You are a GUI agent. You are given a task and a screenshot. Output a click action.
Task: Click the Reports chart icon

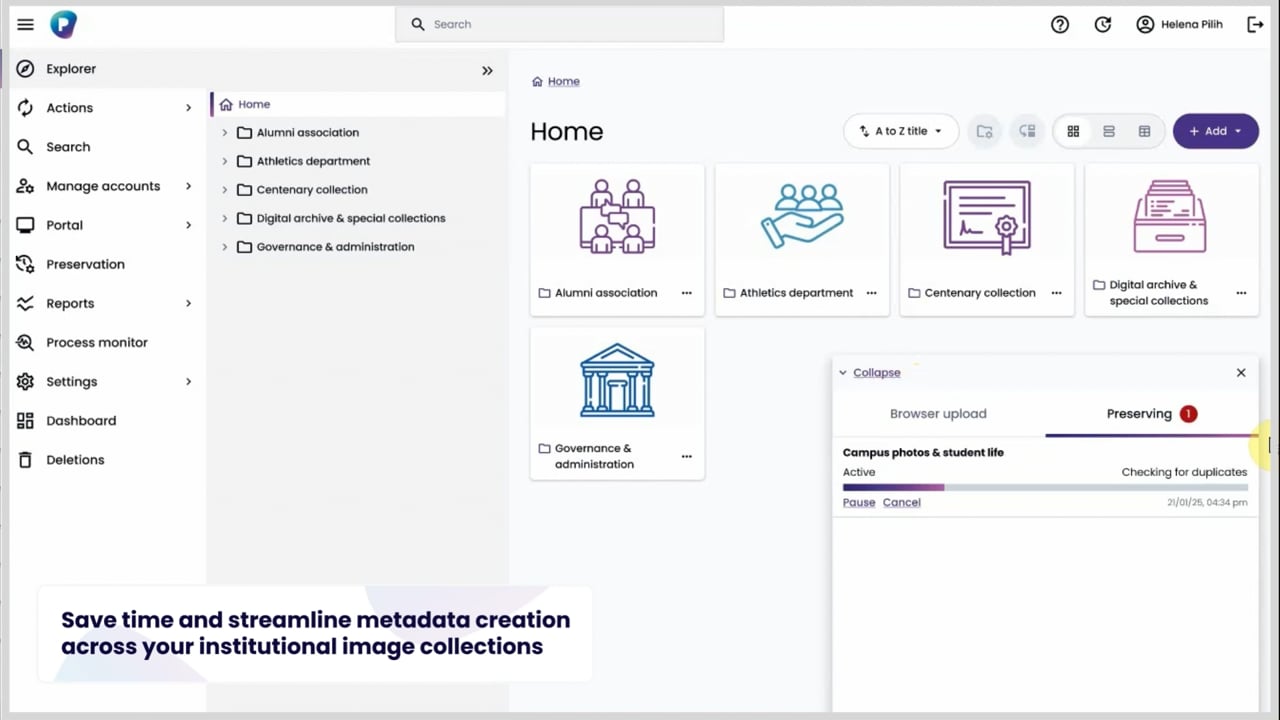(x=25, y=303)
